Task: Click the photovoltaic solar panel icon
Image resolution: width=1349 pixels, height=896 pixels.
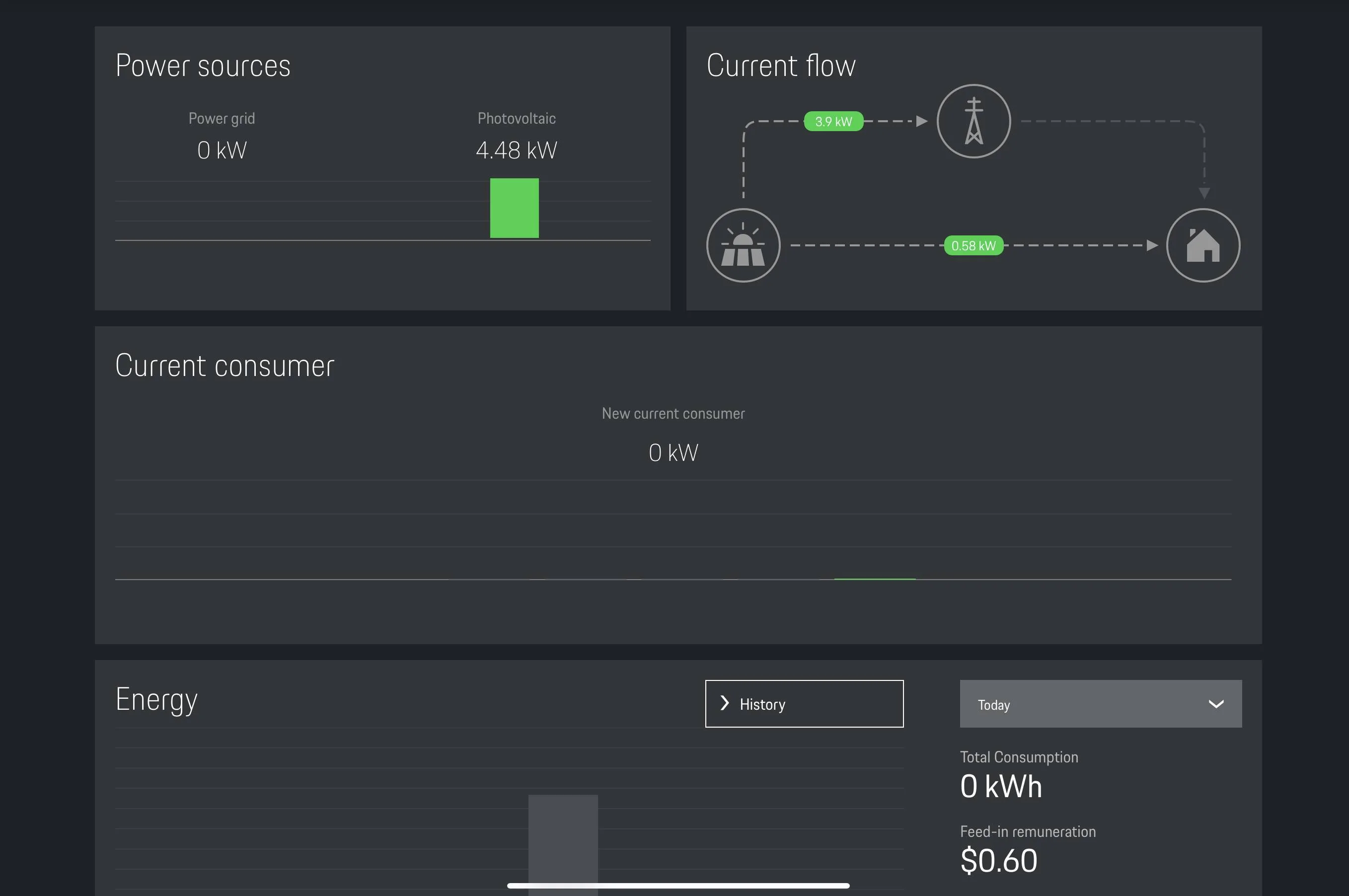Action: tap(743, 245)
